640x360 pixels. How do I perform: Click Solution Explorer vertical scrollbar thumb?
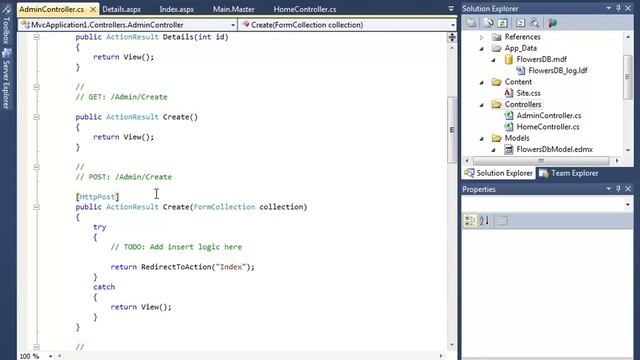point(628,76)
